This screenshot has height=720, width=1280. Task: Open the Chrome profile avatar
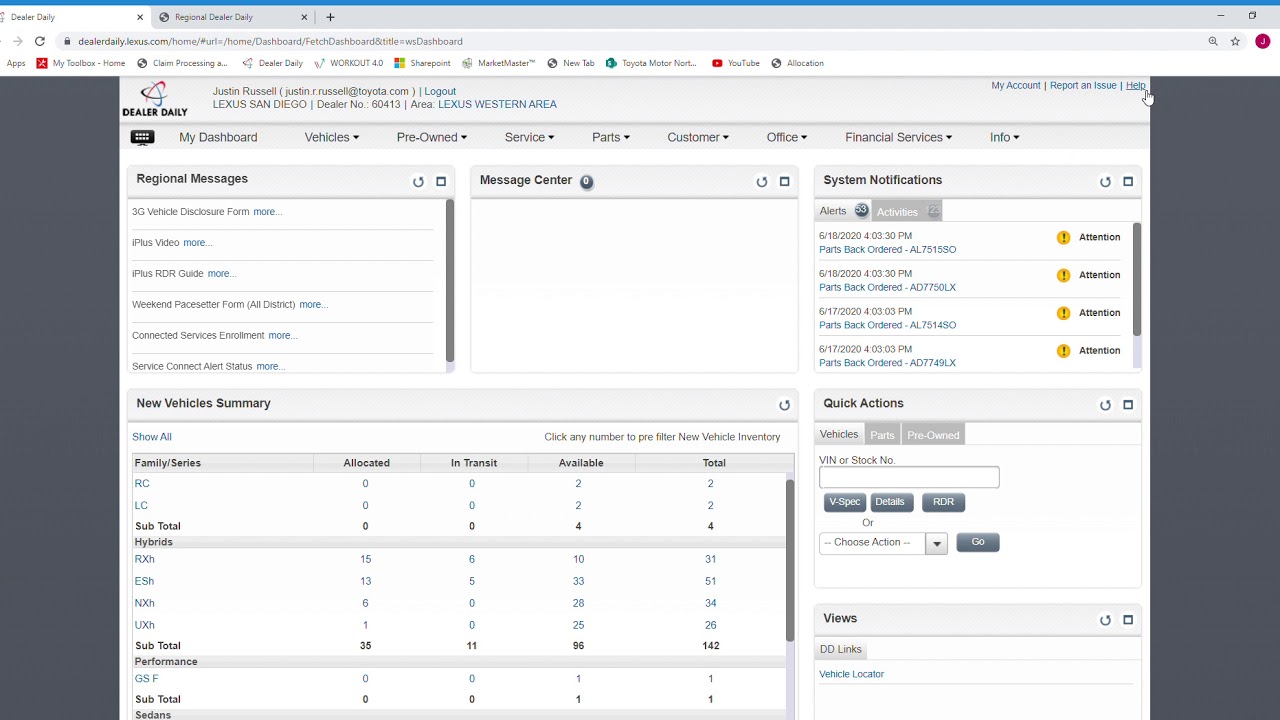tap(1263, 41)
